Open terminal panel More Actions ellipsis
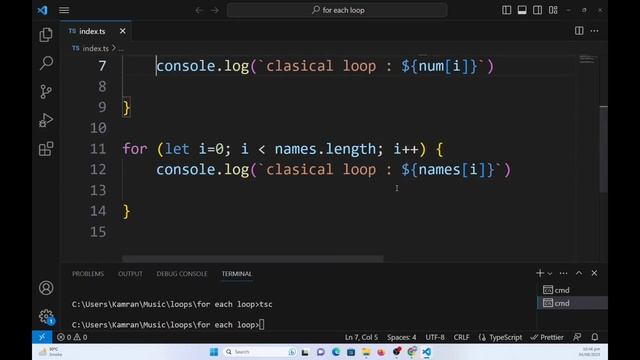This screenshot has height=360, width=640. 564,273
